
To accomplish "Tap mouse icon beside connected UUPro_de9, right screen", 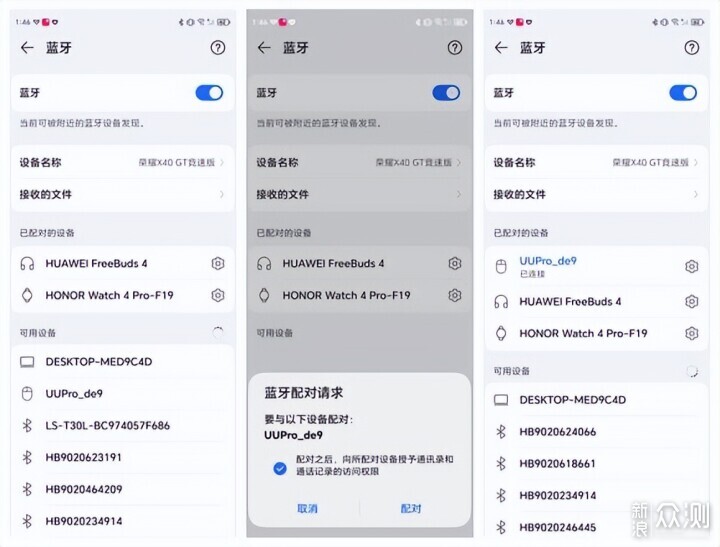I will [501, 266].
